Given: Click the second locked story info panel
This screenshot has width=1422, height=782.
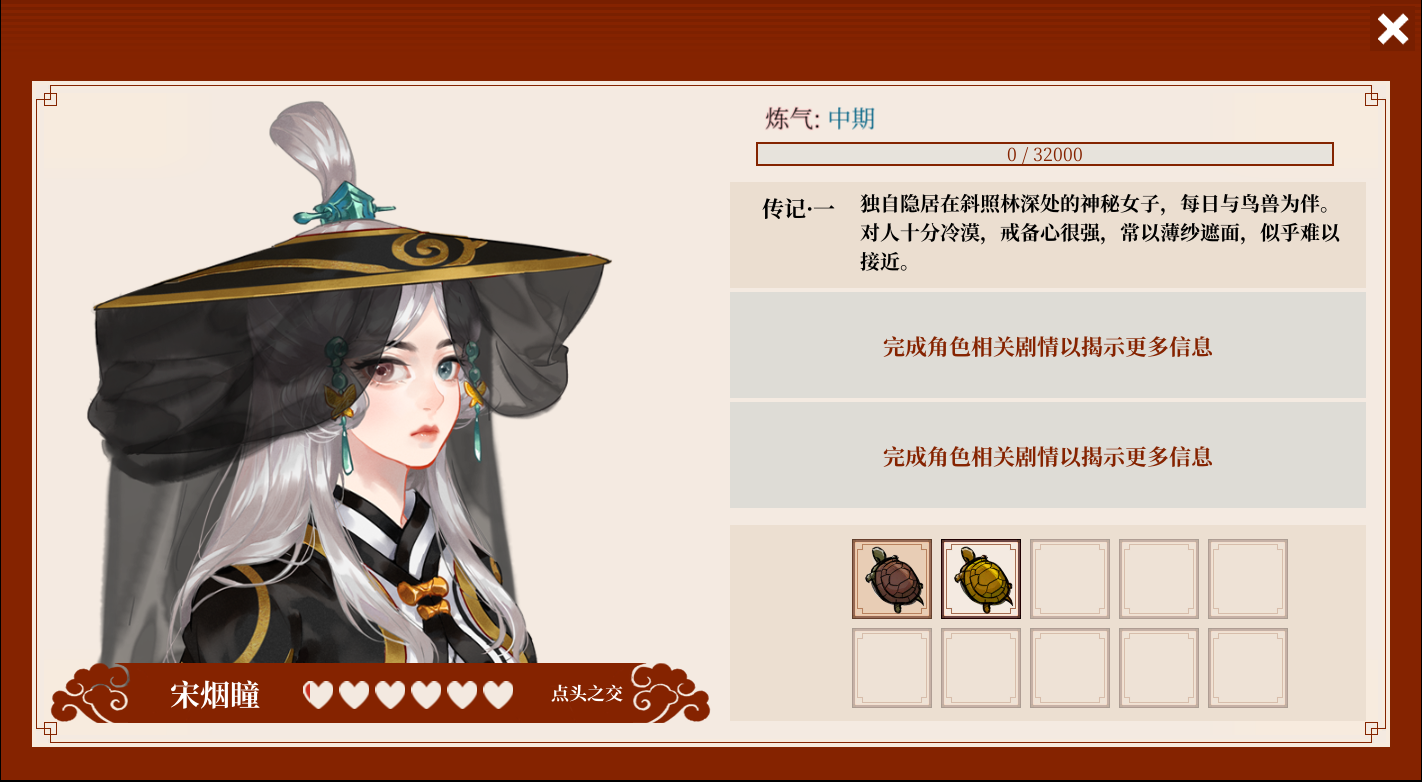Looking at the screenshot, I should tap(1048, 456).
